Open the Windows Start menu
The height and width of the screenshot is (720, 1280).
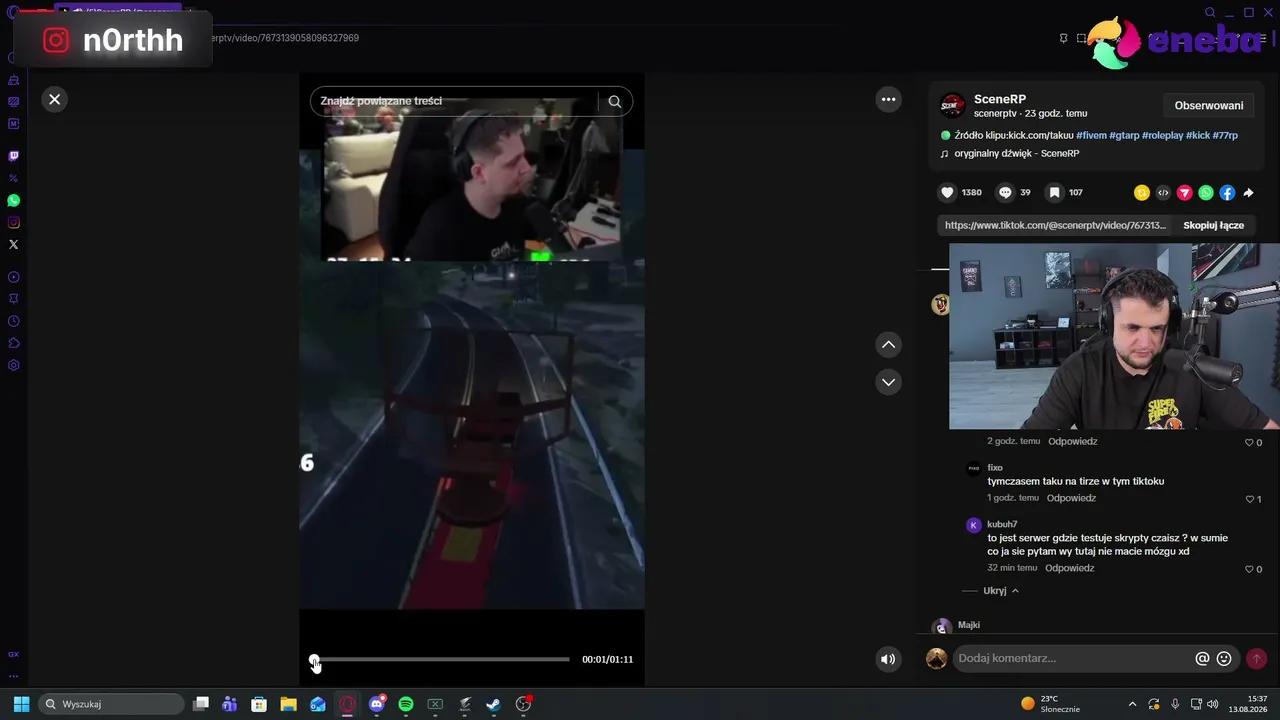coord(21,704)
